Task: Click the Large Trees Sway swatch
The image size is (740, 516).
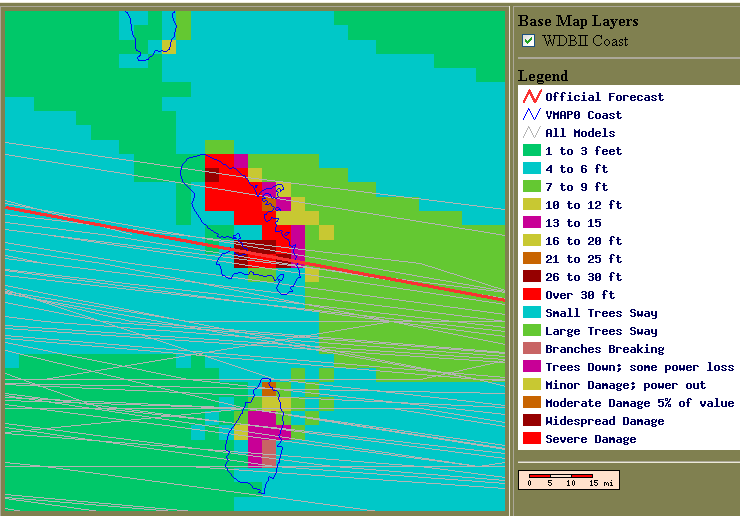Action: (x=532, y=330)
